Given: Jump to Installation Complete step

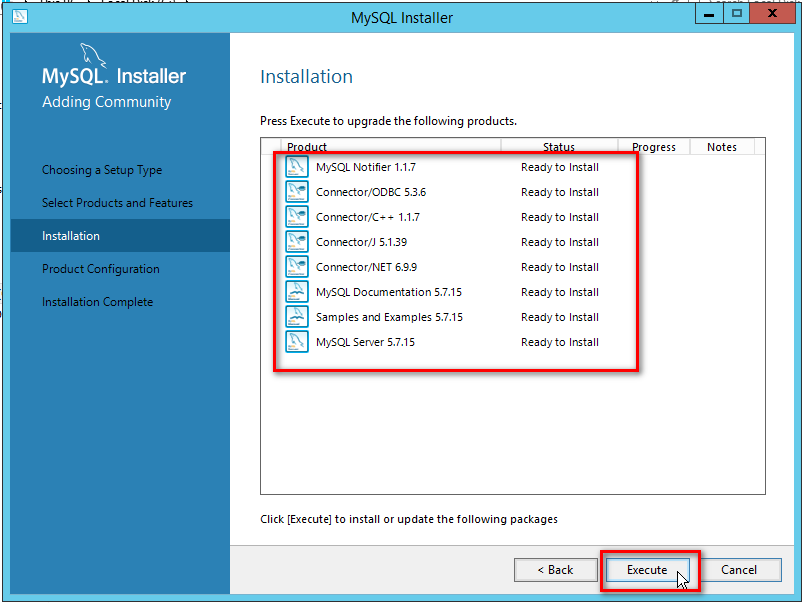Looking at the screenshot, I should pos(98,302).
